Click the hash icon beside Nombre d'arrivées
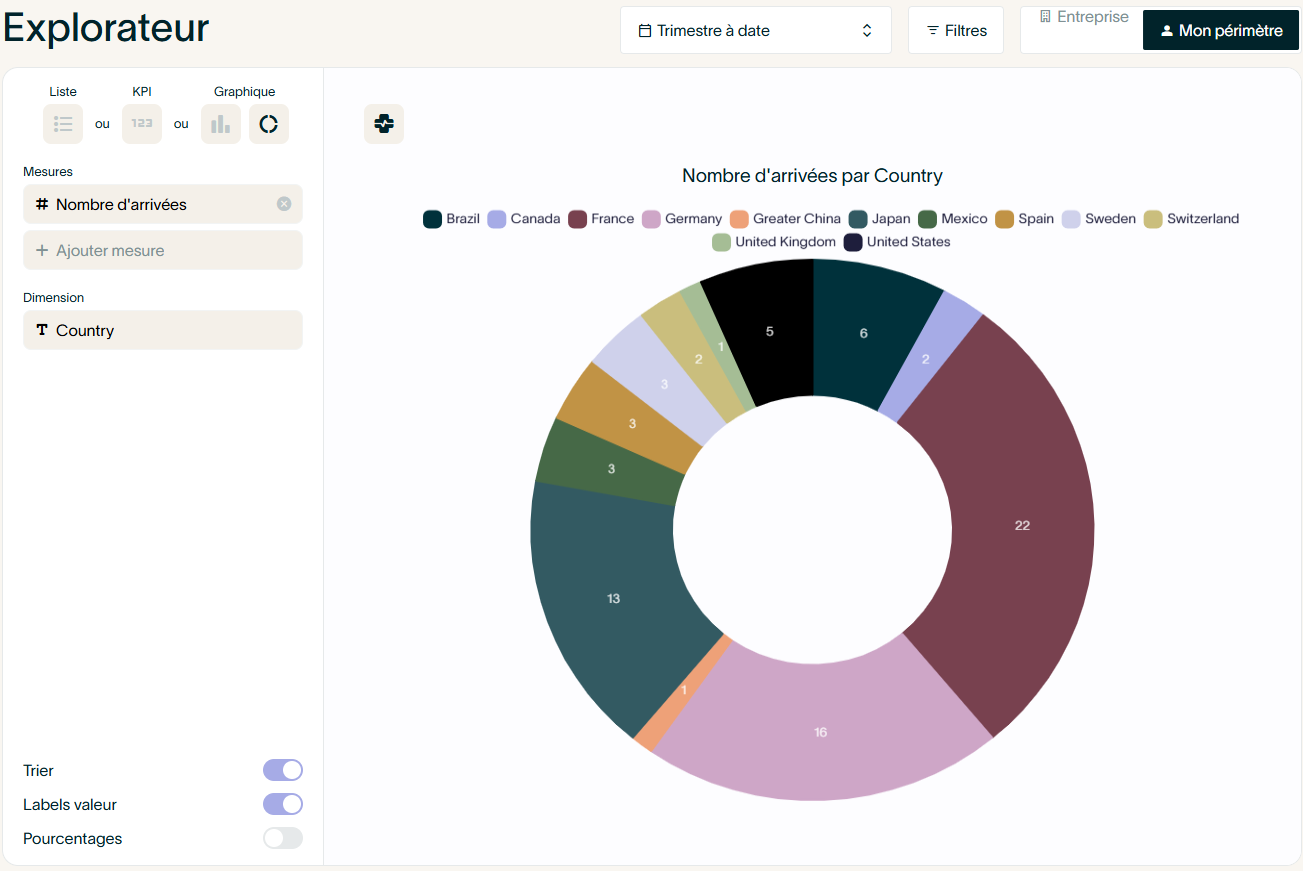 [42, 204]
